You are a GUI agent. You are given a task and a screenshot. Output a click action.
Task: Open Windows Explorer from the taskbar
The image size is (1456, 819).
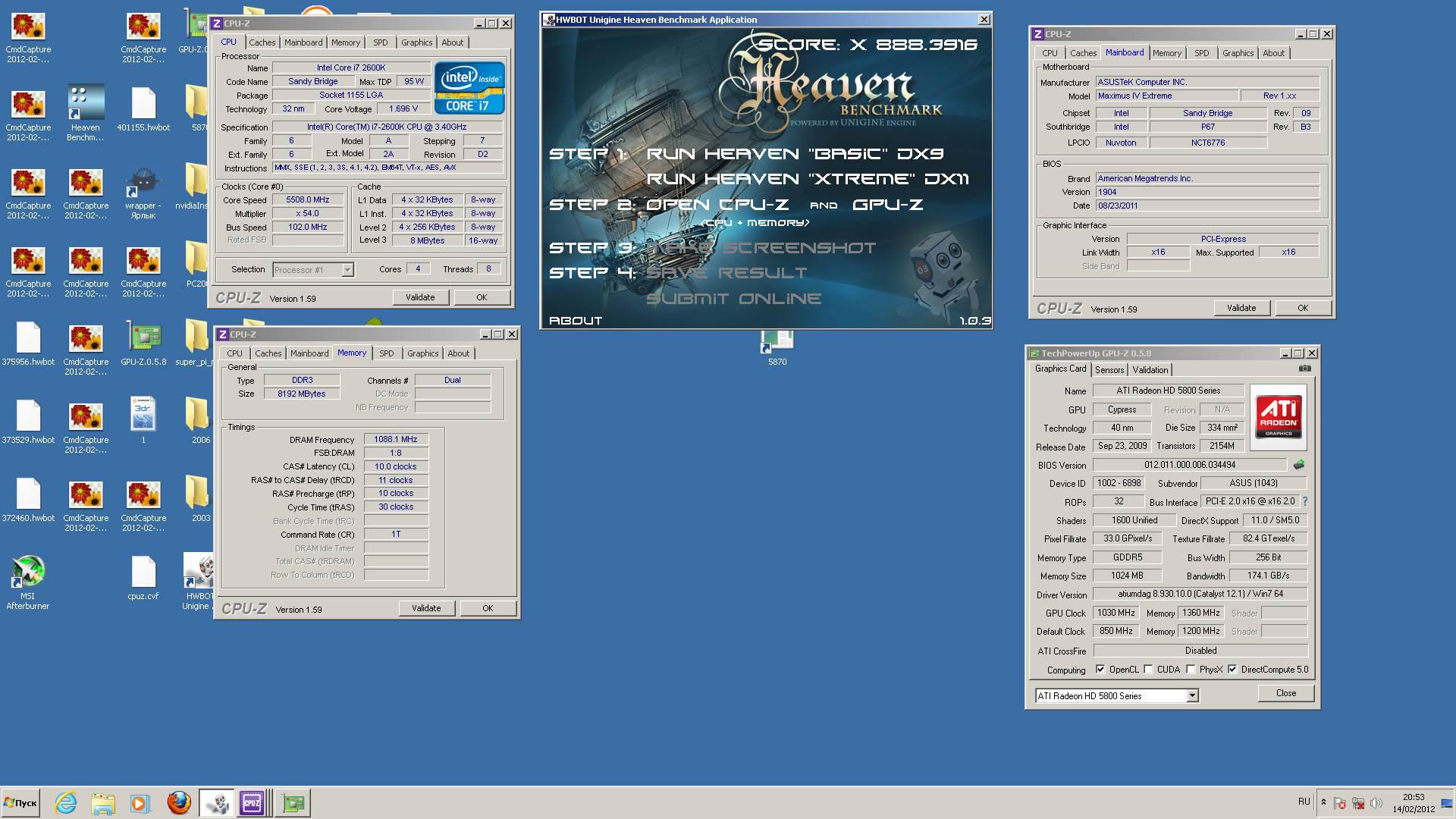(103, 802)
